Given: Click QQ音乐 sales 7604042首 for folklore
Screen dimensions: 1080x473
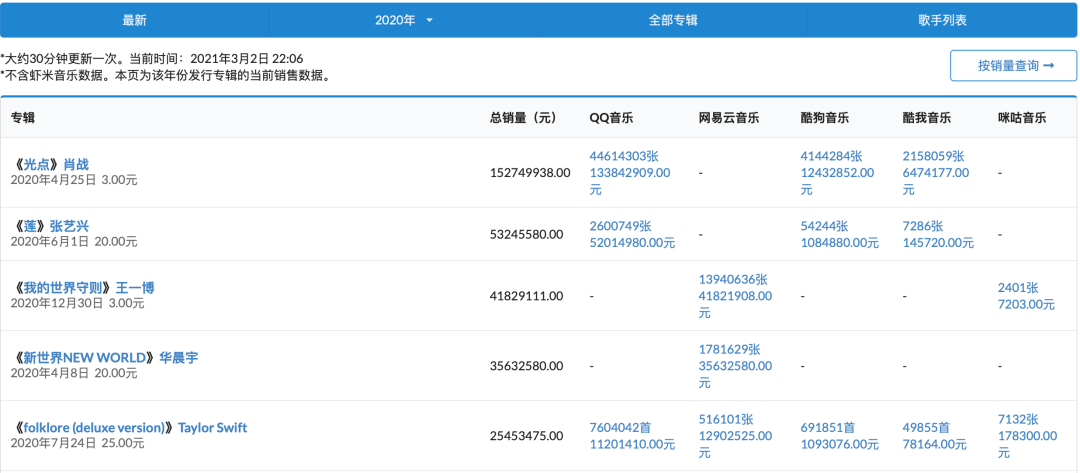Looking at the screenshot, I should [x=621, y=428].
